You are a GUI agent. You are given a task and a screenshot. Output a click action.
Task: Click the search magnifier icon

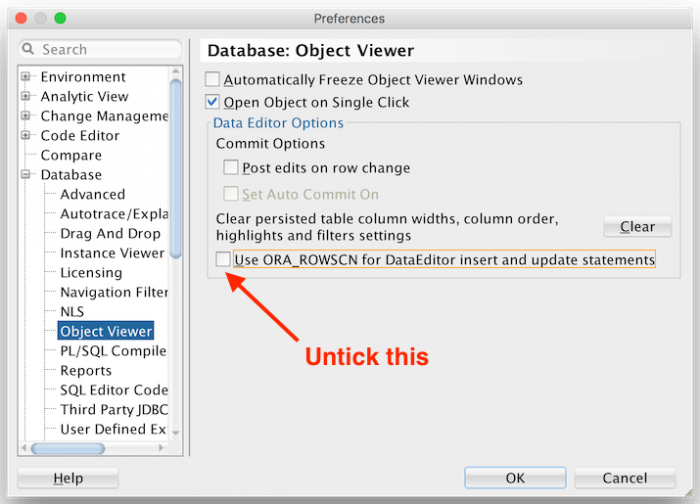pos(30,49)
